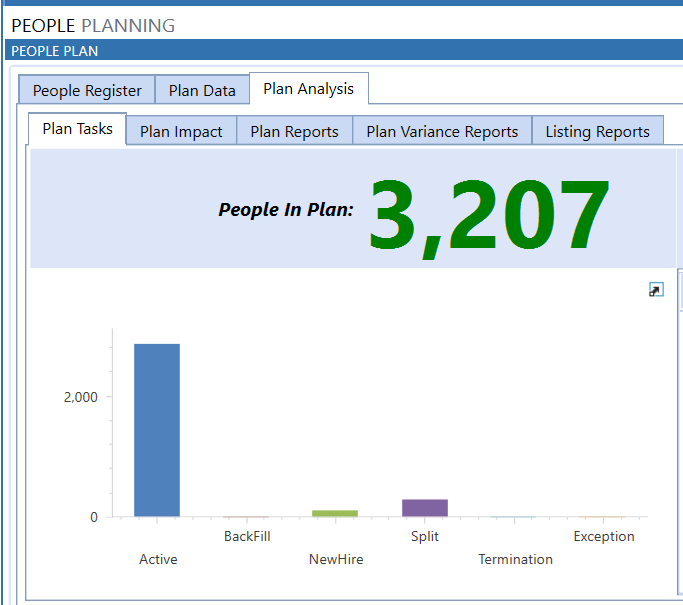The height and width of the screenshot is (605, 683).
Task: Open the People Register tab
Action: coord(87,90)
